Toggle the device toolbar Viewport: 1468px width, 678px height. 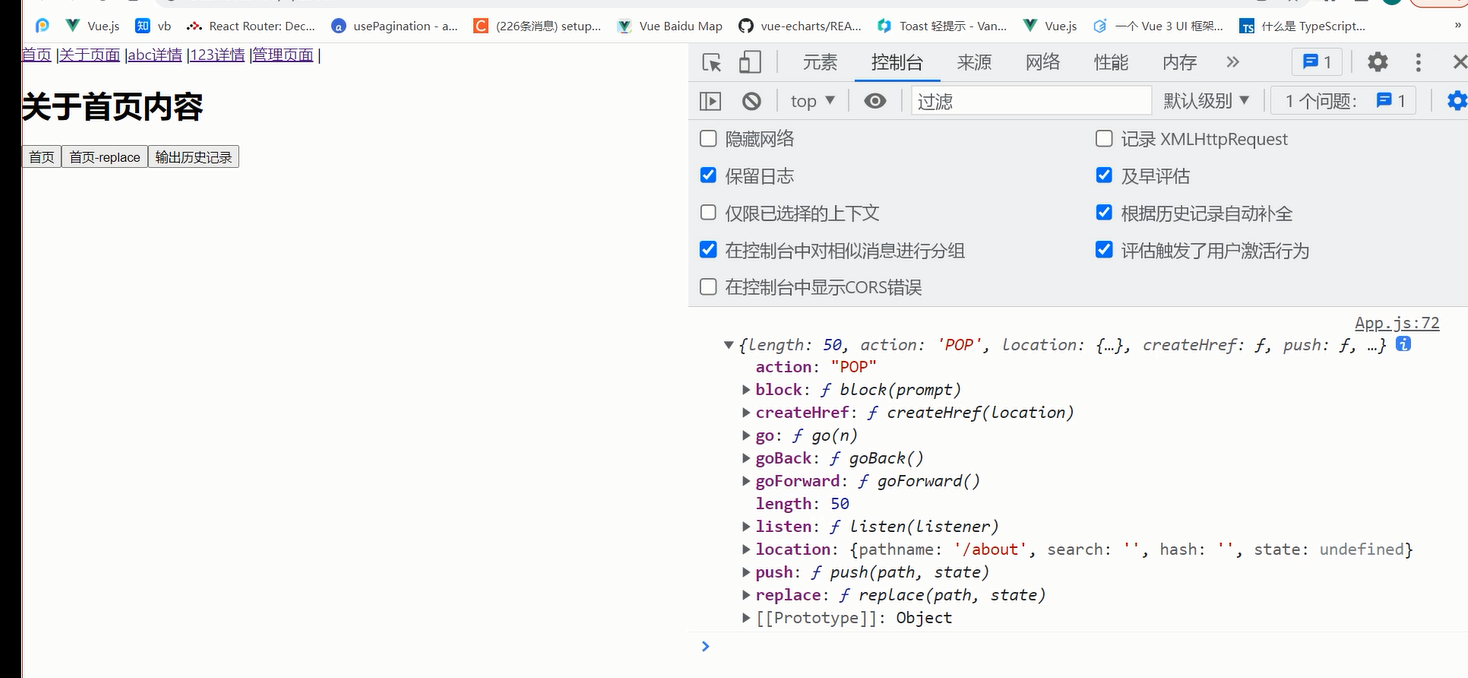(748, 61)
